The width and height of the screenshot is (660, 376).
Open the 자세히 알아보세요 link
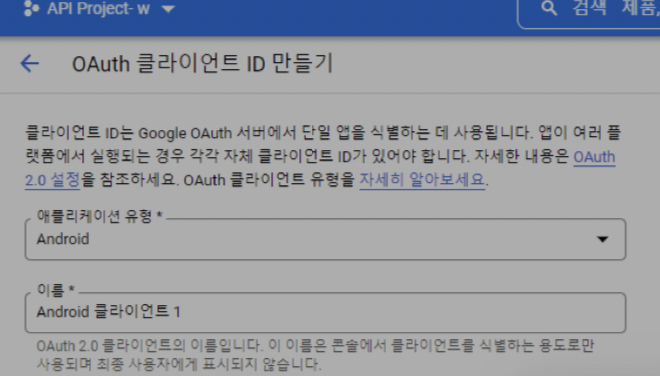pyautogui.click(x=422, y=180)
